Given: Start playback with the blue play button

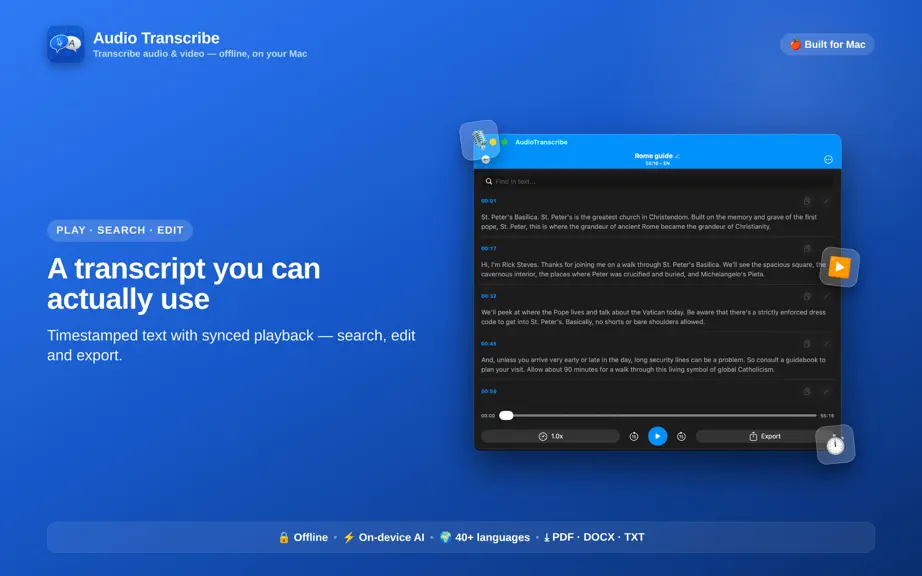Looking at the screenshot, I should tap(657, 436).
